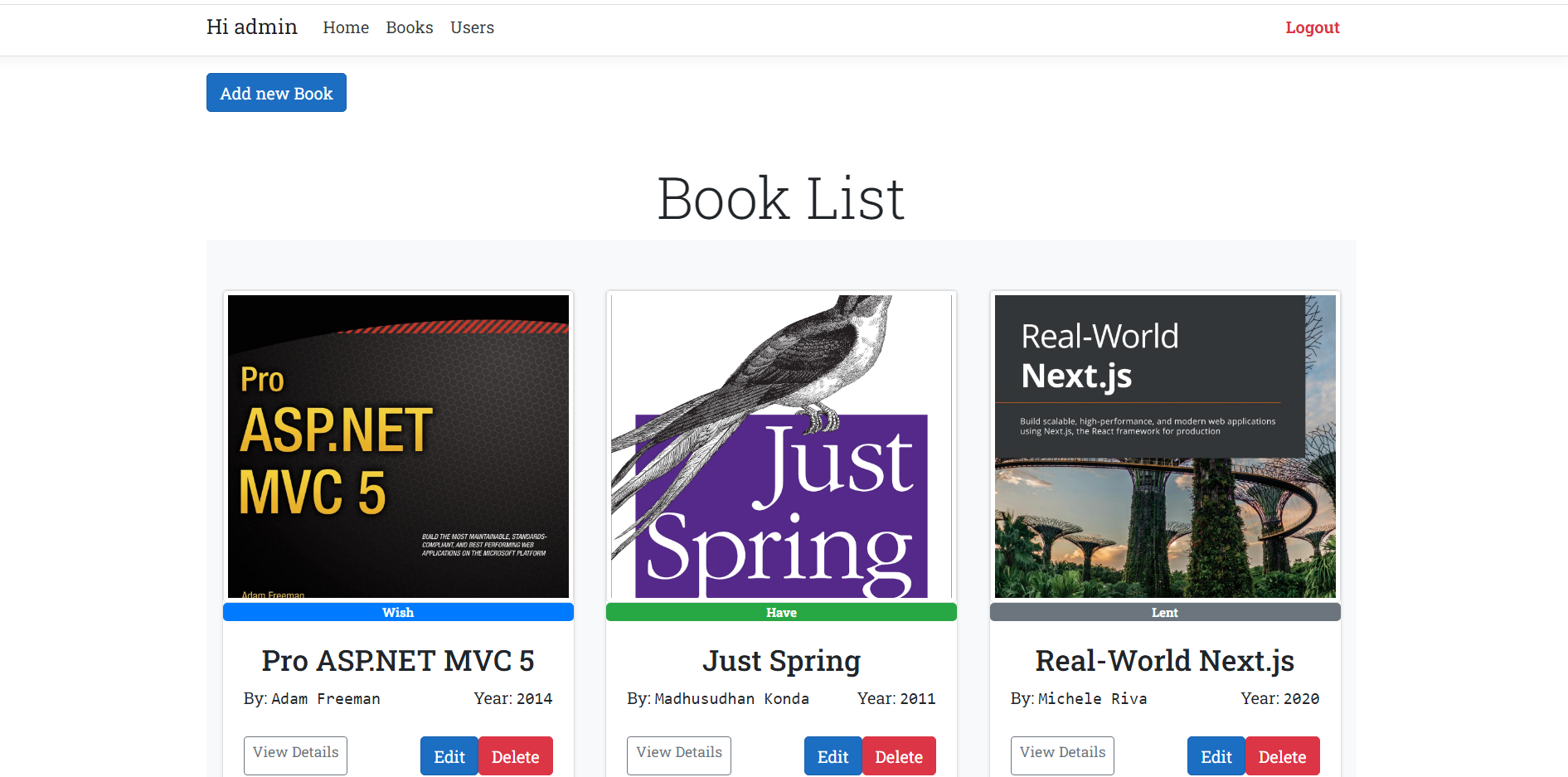The image size is (1568, 777).
Task: View Details for Just Spring
Action: [678, 755]
